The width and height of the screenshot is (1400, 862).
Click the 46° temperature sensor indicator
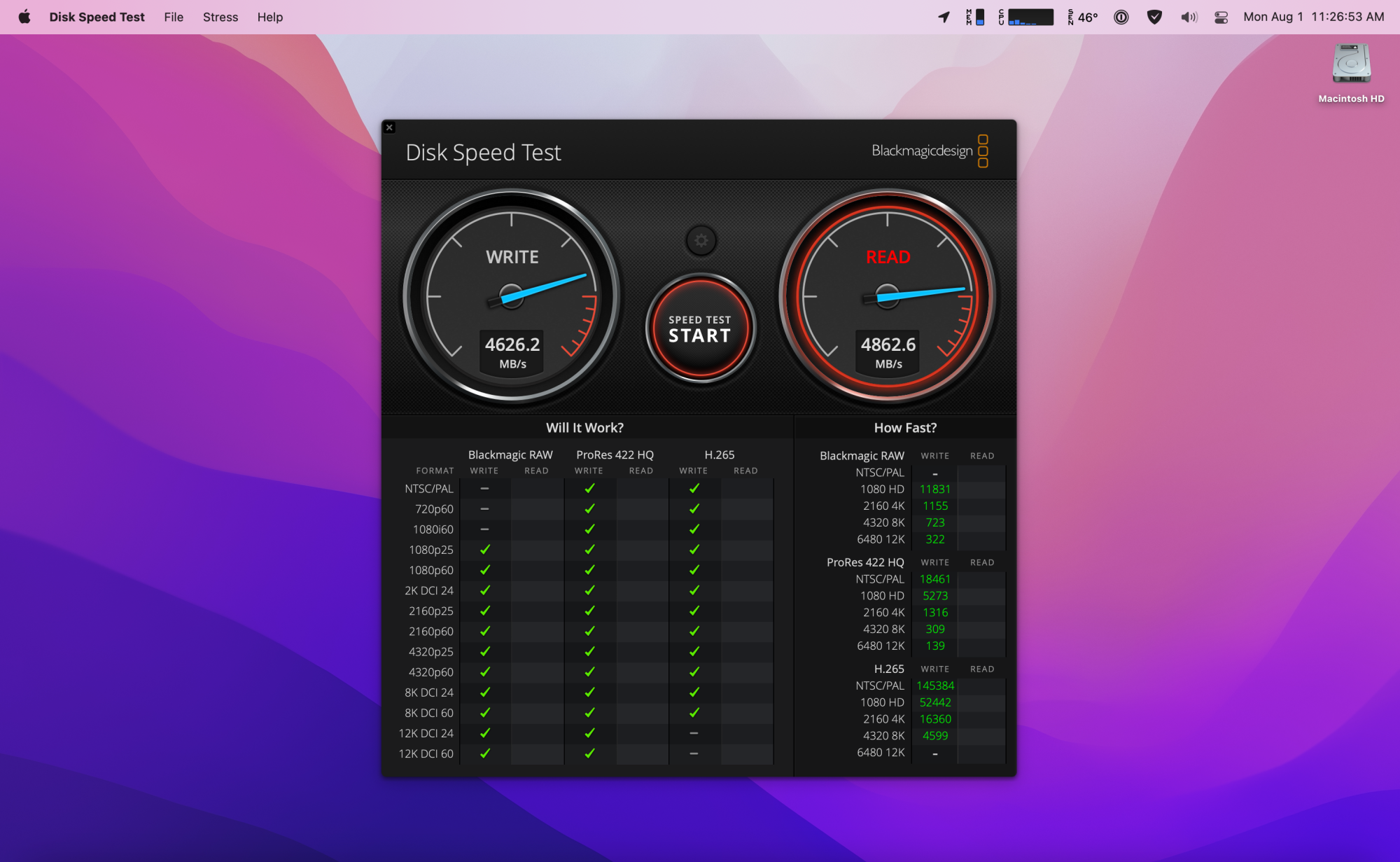click(1083, 17)
